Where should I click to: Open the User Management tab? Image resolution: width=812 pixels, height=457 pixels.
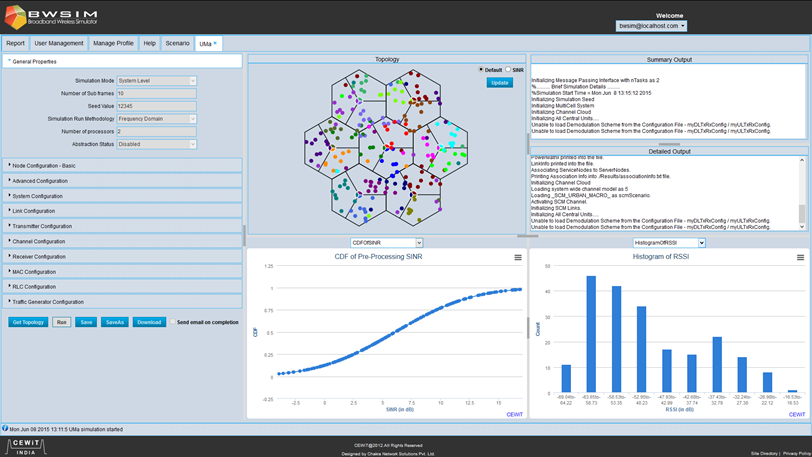59,44
